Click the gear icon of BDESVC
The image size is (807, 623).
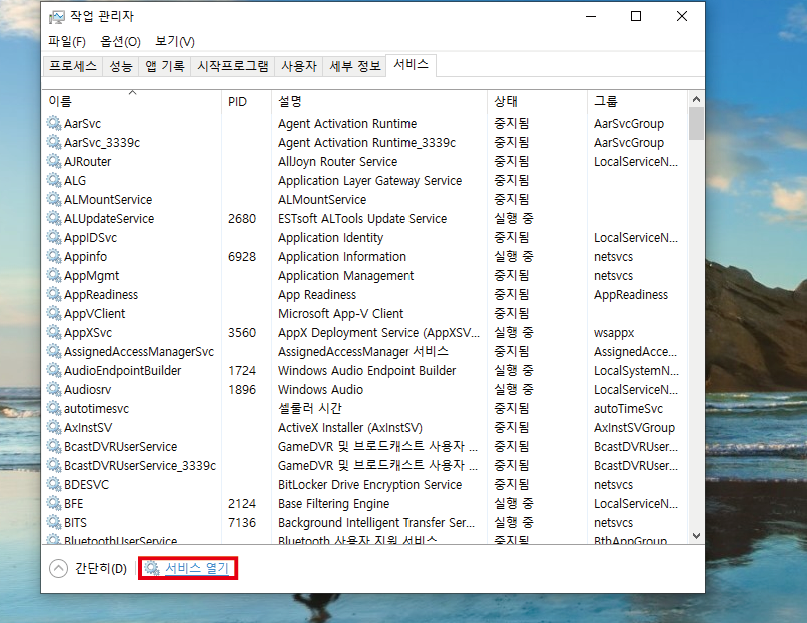tap(54, 484)
